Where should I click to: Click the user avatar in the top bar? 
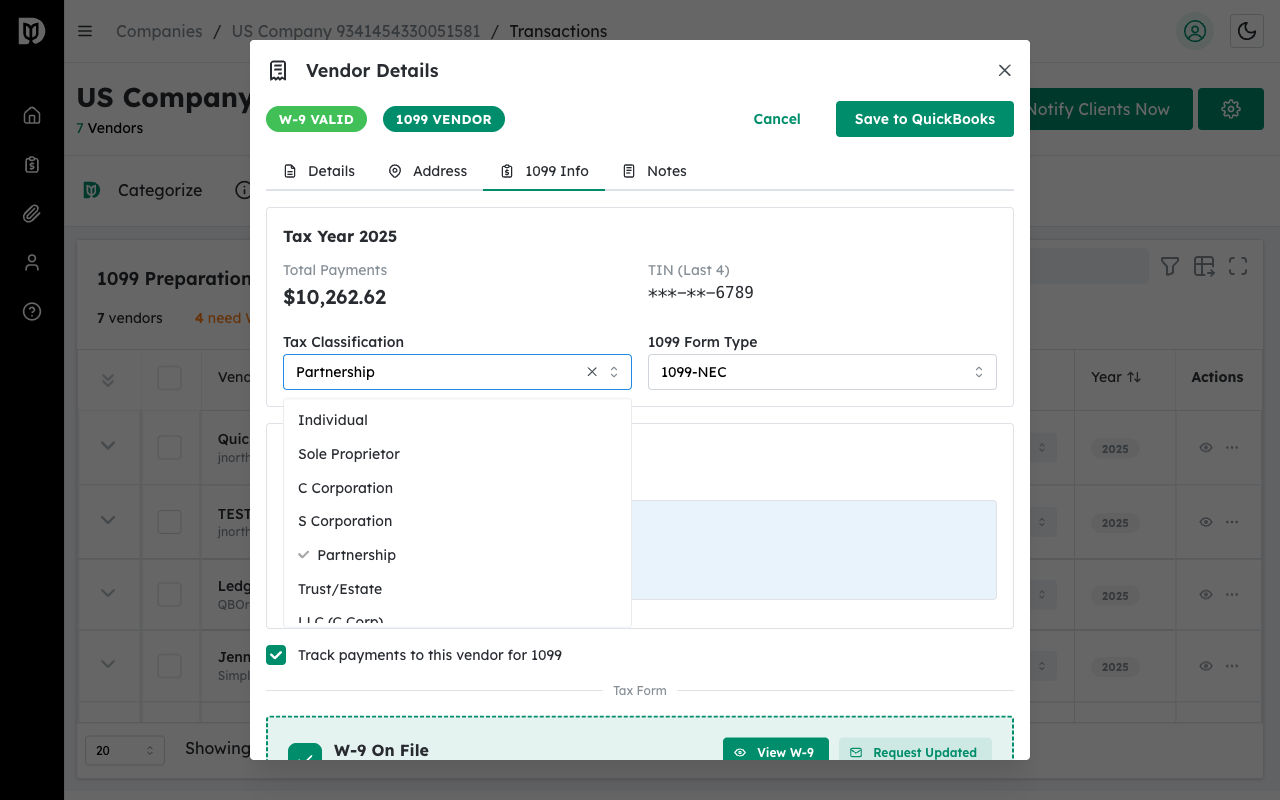(1194, 31)
